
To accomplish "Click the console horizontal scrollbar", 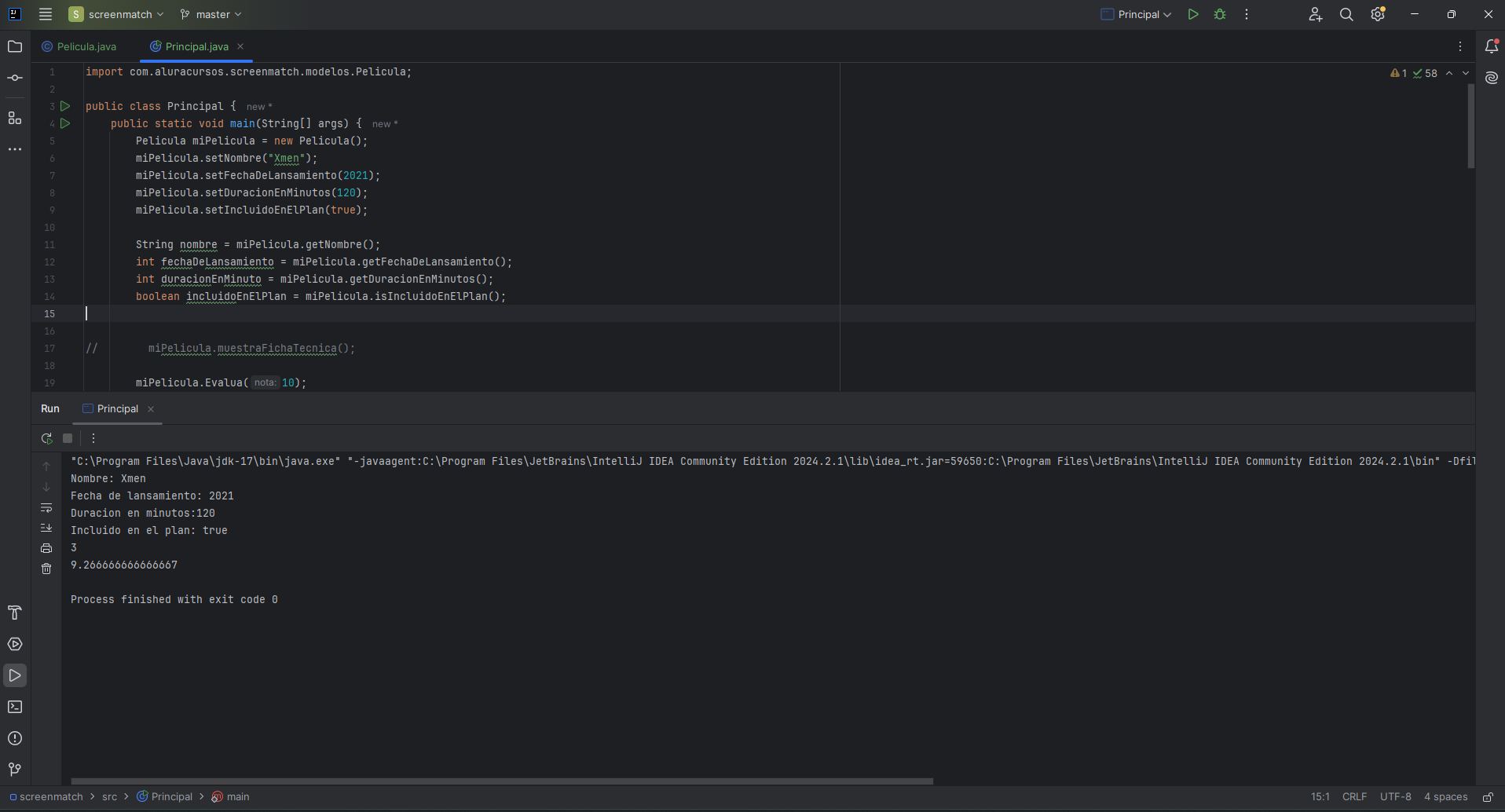I will 502,781.
